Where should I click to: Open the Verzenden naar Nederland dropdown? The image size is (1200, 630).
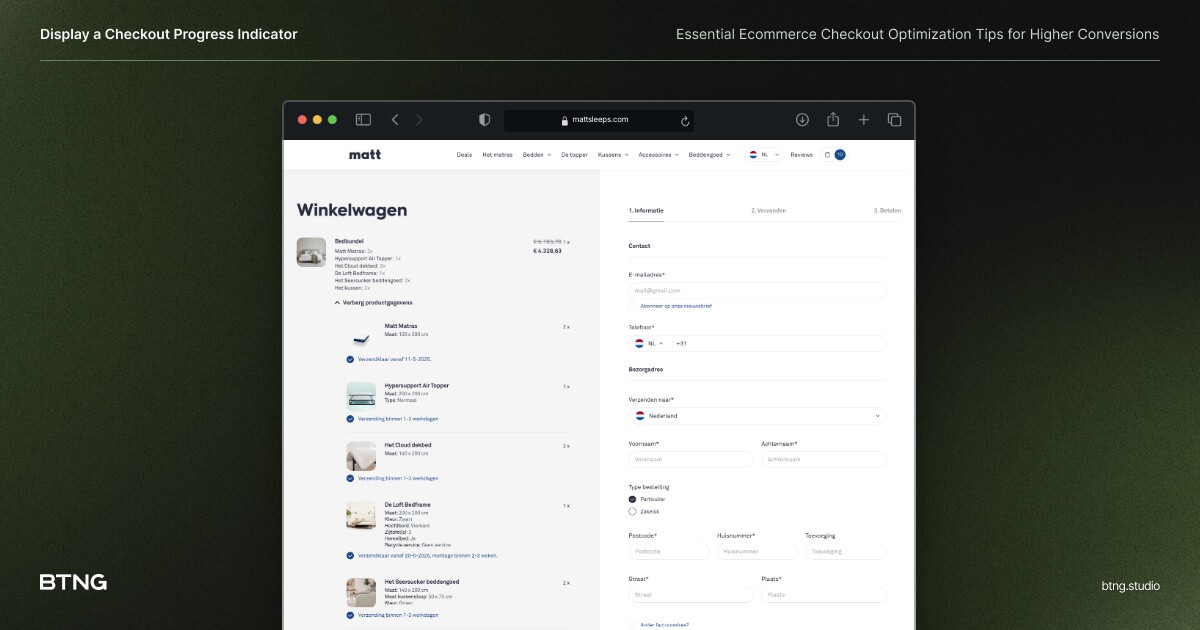(x=757, y=416)
